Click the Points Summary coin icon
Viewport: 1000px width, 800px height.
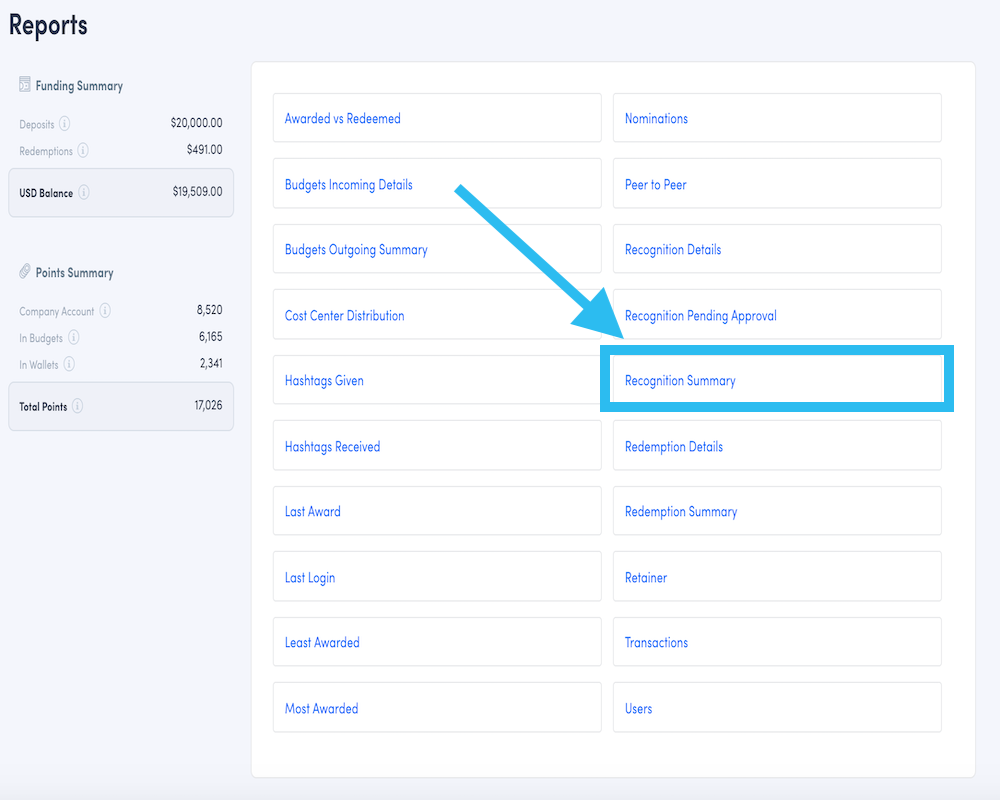[x=25, y=271]
